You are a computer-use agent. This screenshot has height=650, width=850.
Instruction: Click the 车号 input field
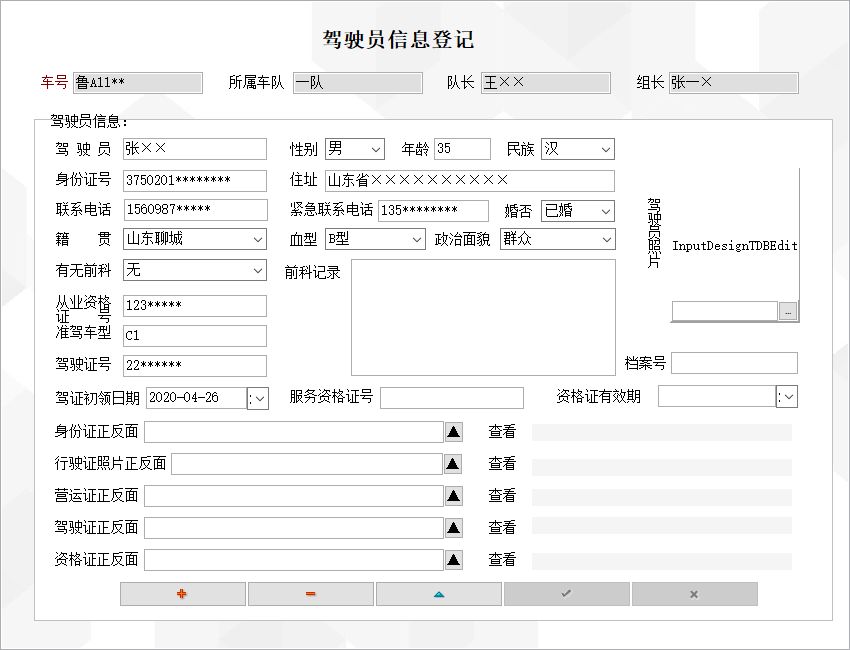[x=138, y=83]
